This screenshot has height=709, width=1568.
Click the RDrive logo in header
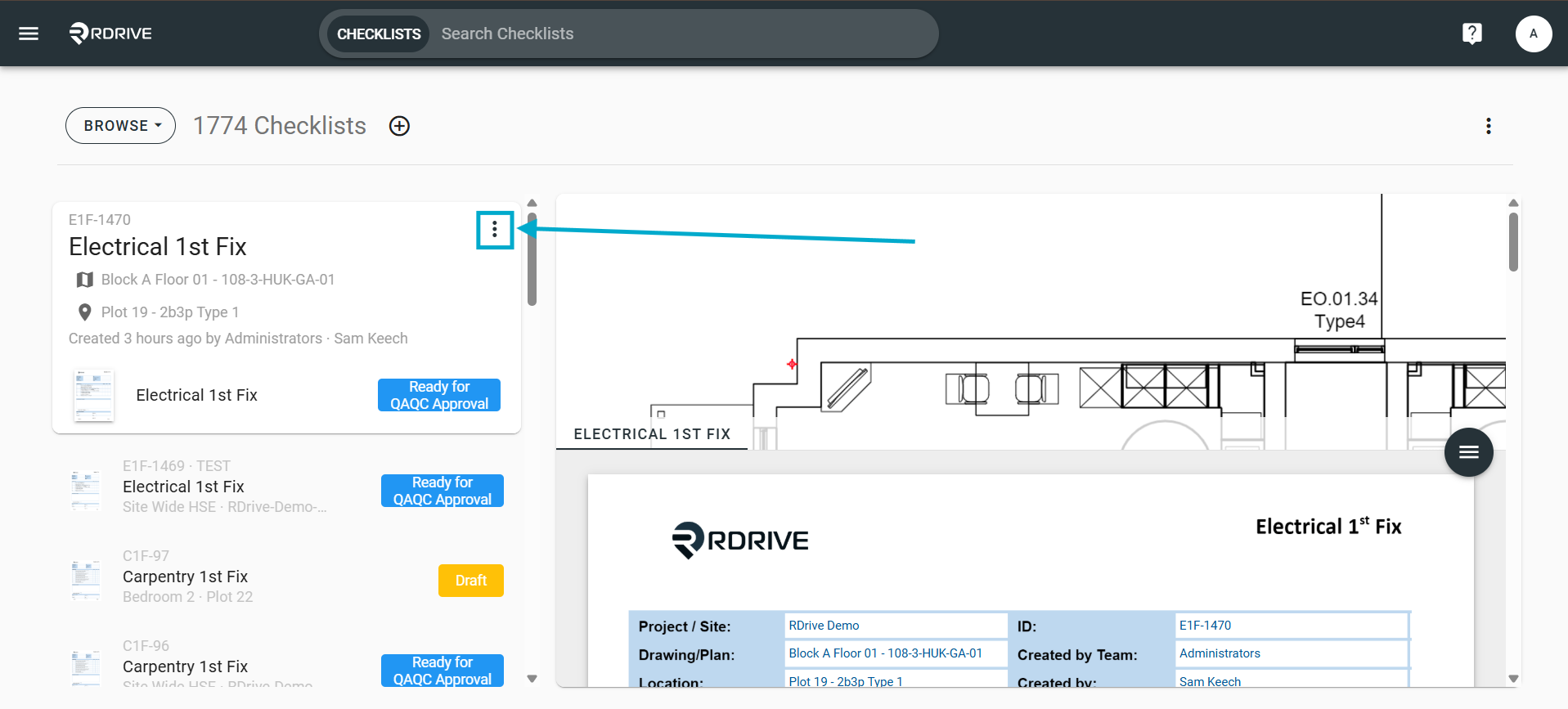[x=110, y=34]
